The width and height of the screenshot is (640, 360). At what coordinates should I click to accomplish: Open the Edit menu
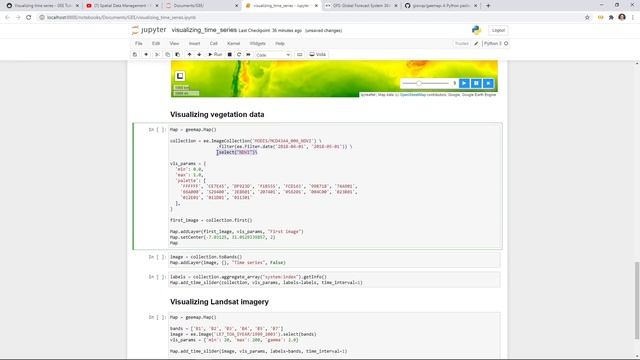[156, 43]
